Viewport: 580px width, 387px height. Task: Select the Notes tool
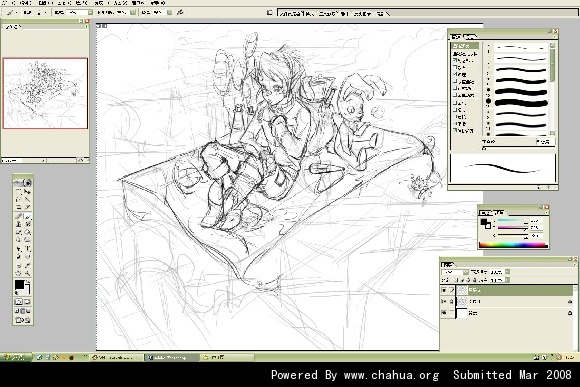tap(18, 266)
